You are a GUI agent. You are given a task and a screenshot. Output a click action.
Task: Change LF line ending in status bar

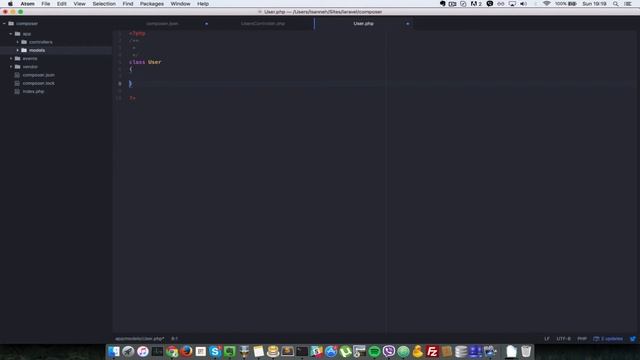[x=547, y=339]
